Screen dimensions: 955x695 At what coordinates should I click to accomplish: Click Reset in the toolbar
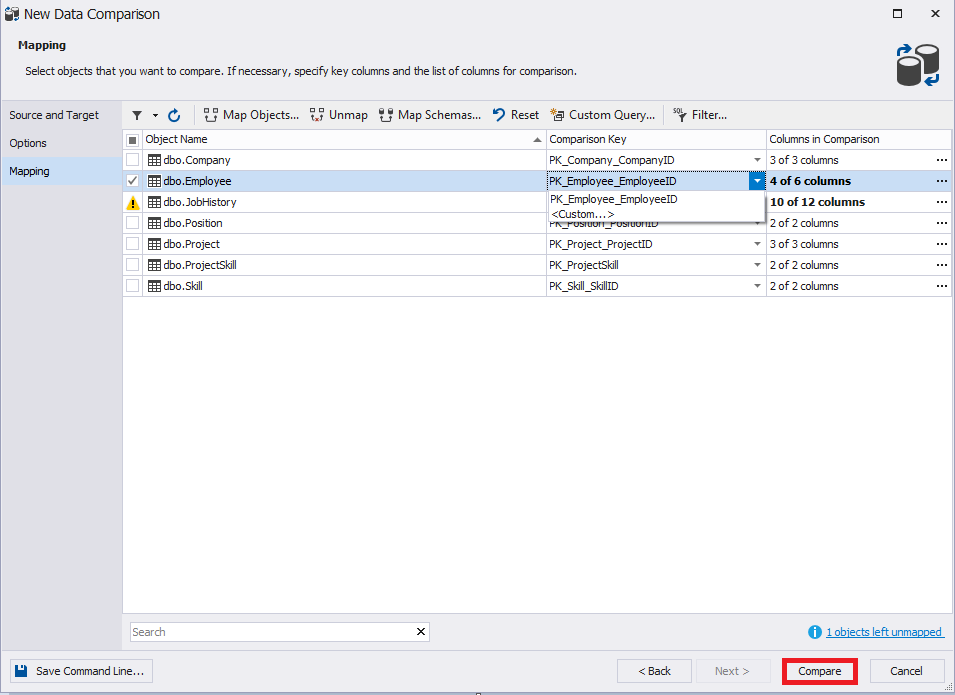coord(516,115)
